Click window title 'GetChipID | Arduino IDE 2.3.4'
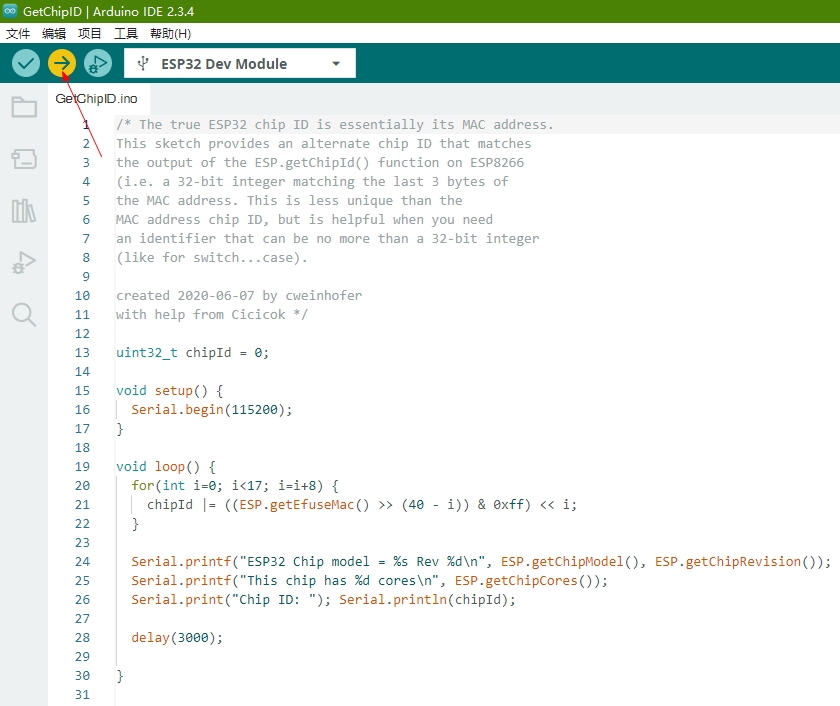 click(108, 11)
